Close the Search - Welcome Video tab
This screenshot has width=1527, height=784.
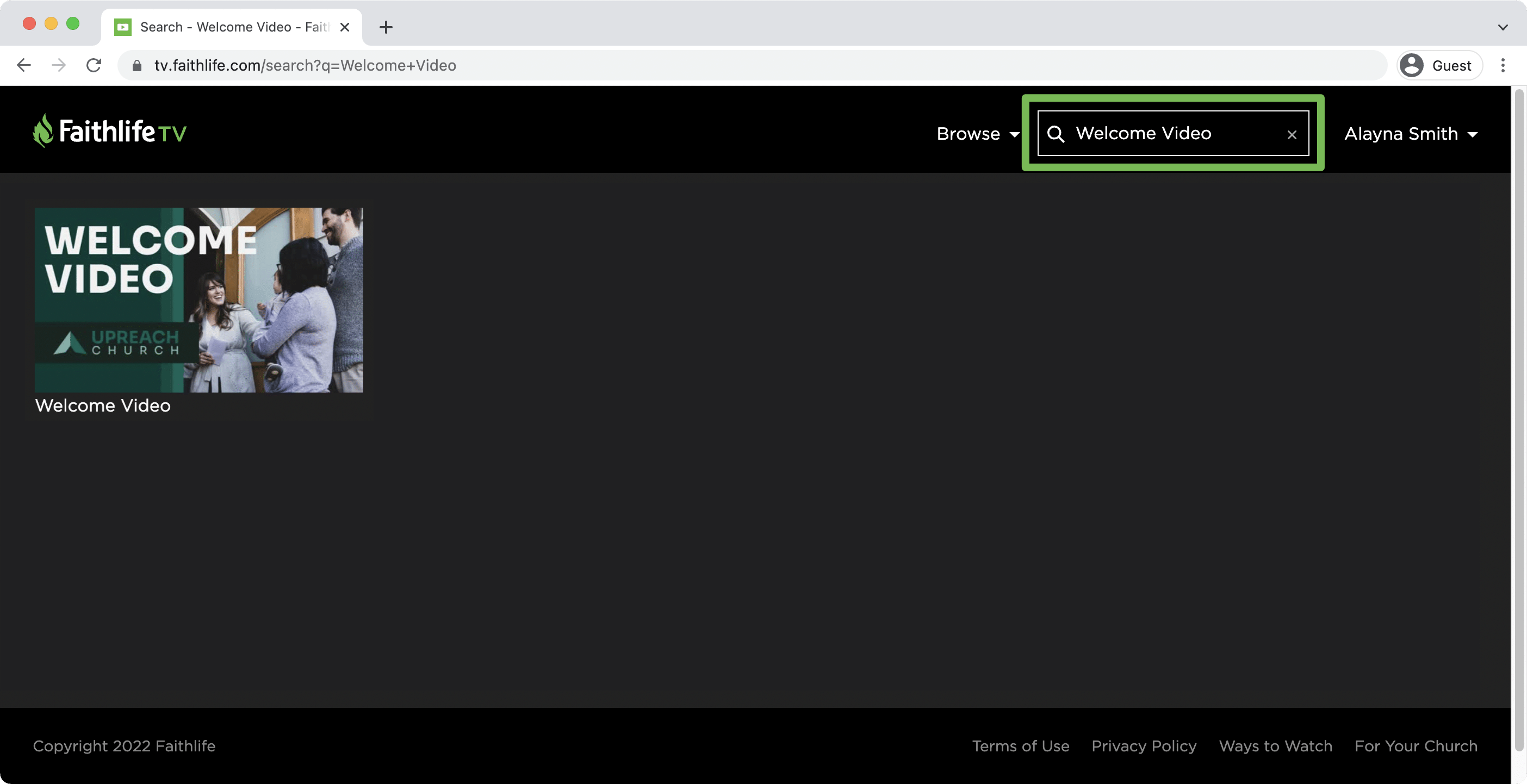[344, 27]
